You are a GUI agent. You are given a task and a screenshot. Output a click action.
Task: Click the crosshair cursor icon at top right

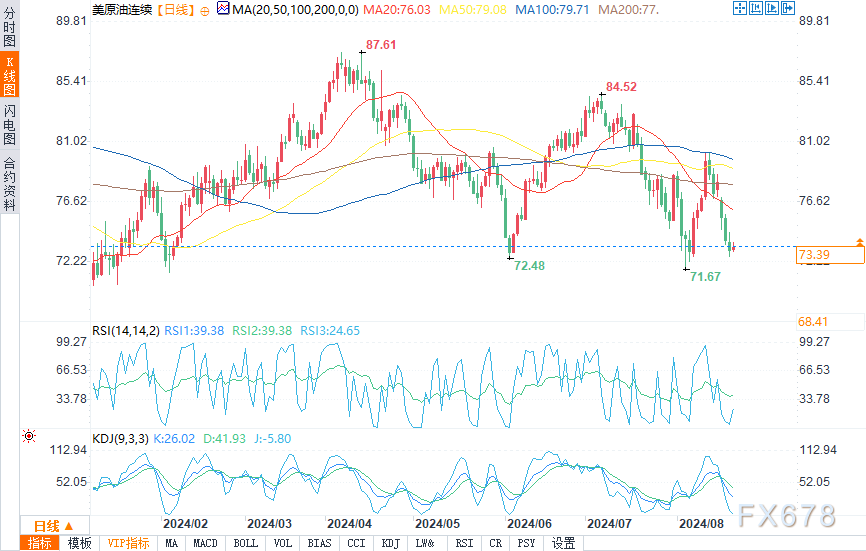tap(740, 8)
